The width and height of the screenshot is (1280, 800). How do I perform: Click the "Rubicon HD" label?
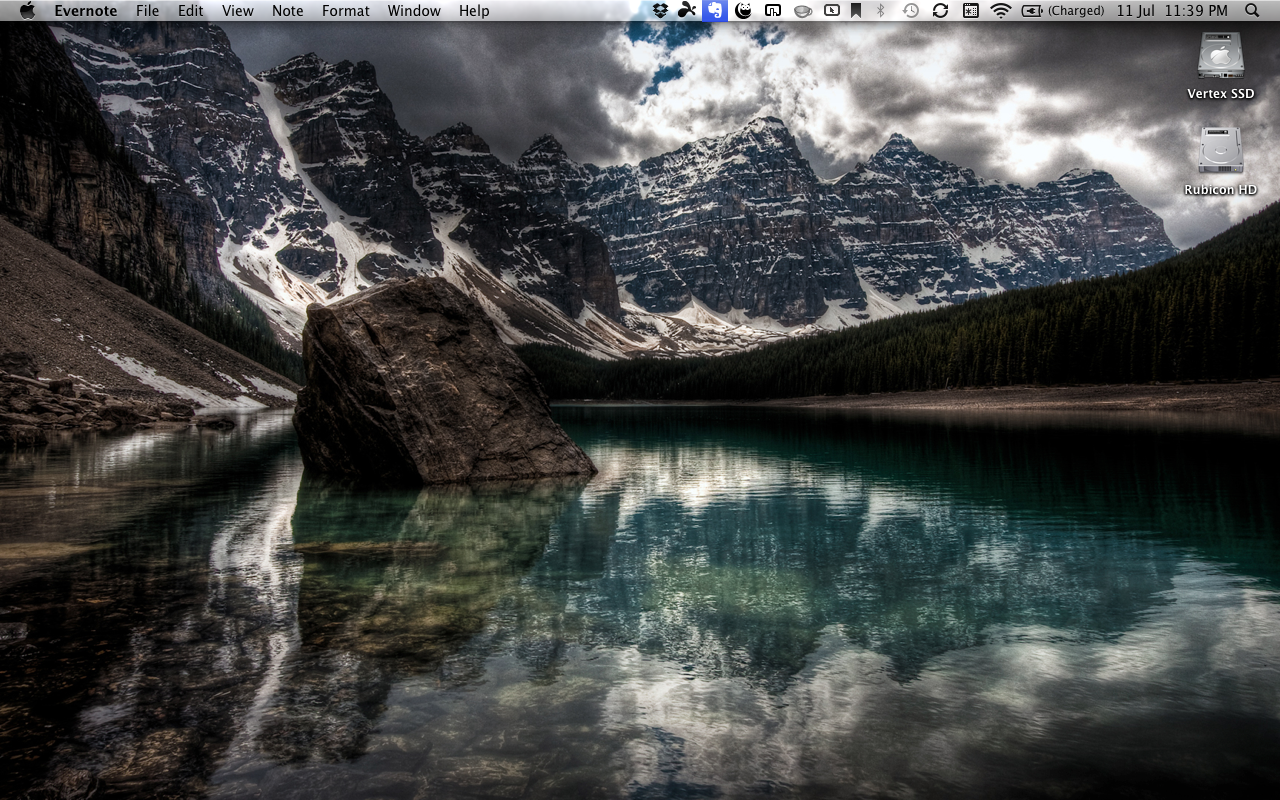pos(1220,189)
